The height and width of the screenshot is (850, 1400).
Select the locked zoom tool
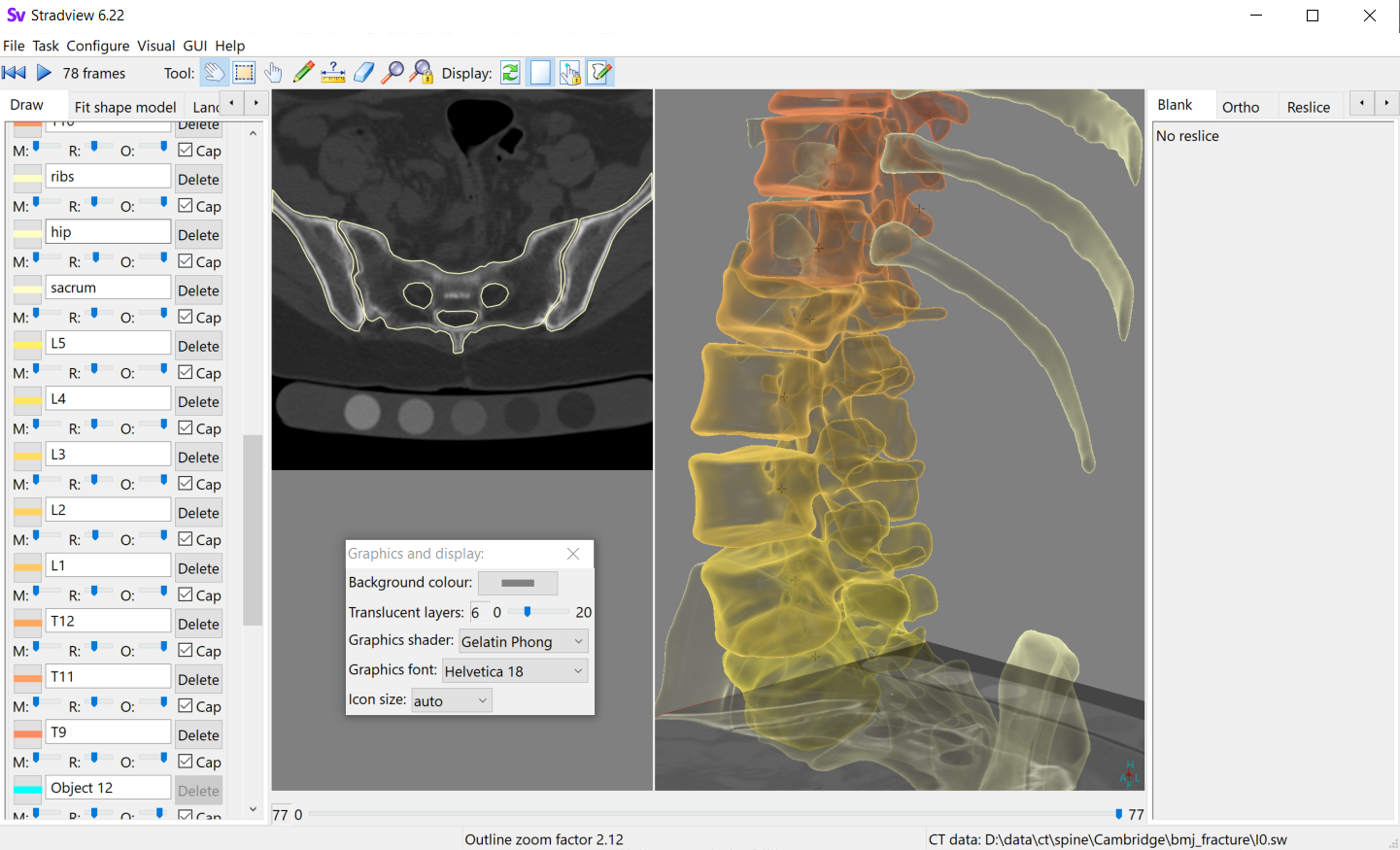pos(422,73)
